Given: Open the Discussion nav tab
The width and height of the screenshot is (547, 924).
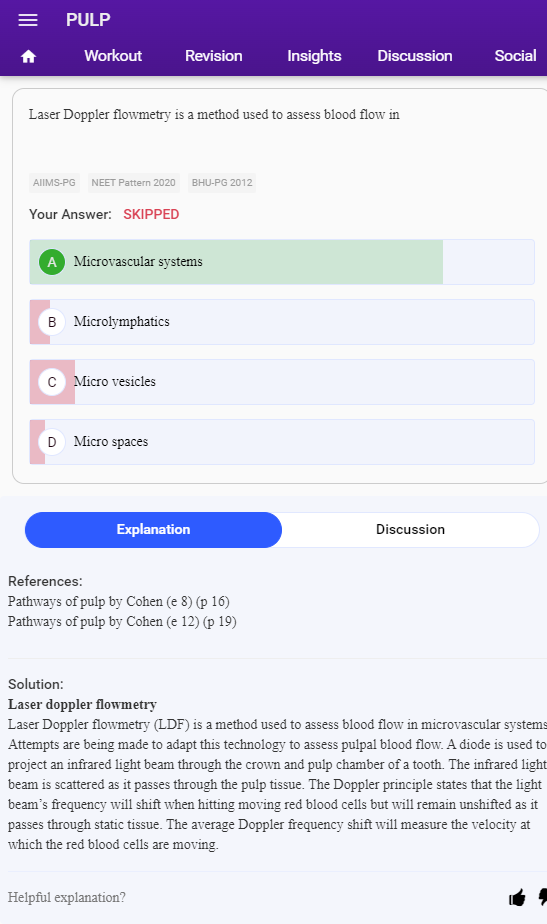Looking at the screenshot, I should [415, 56].
